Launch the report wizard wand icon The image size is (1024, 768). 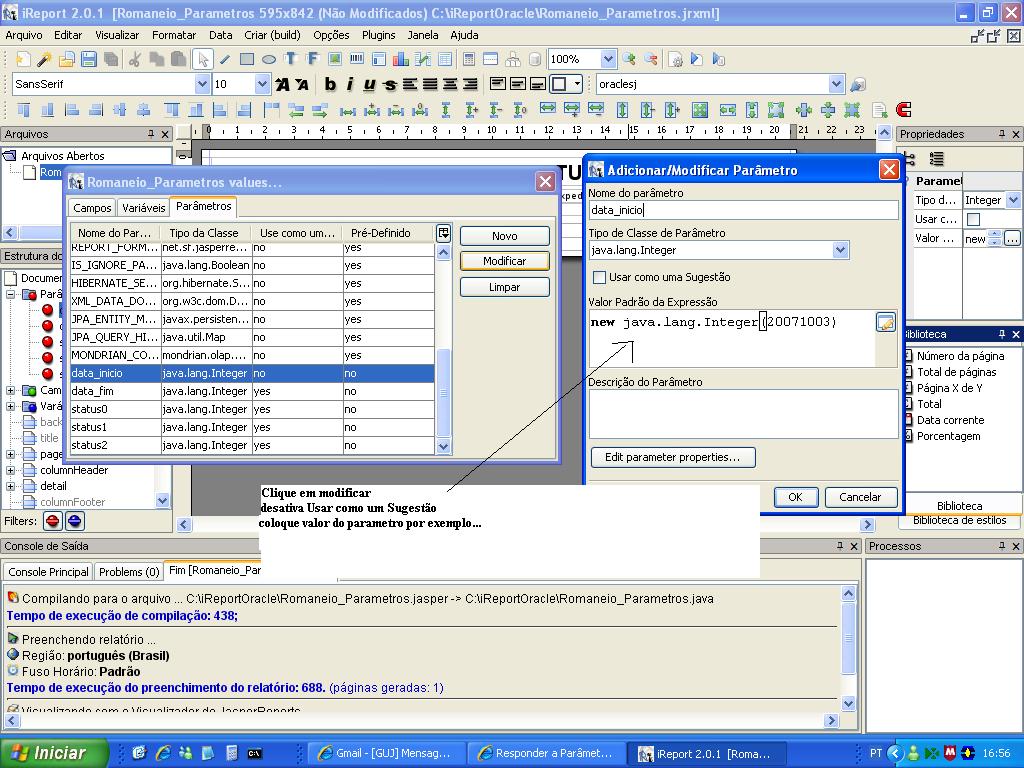click(x=44, y=59)
